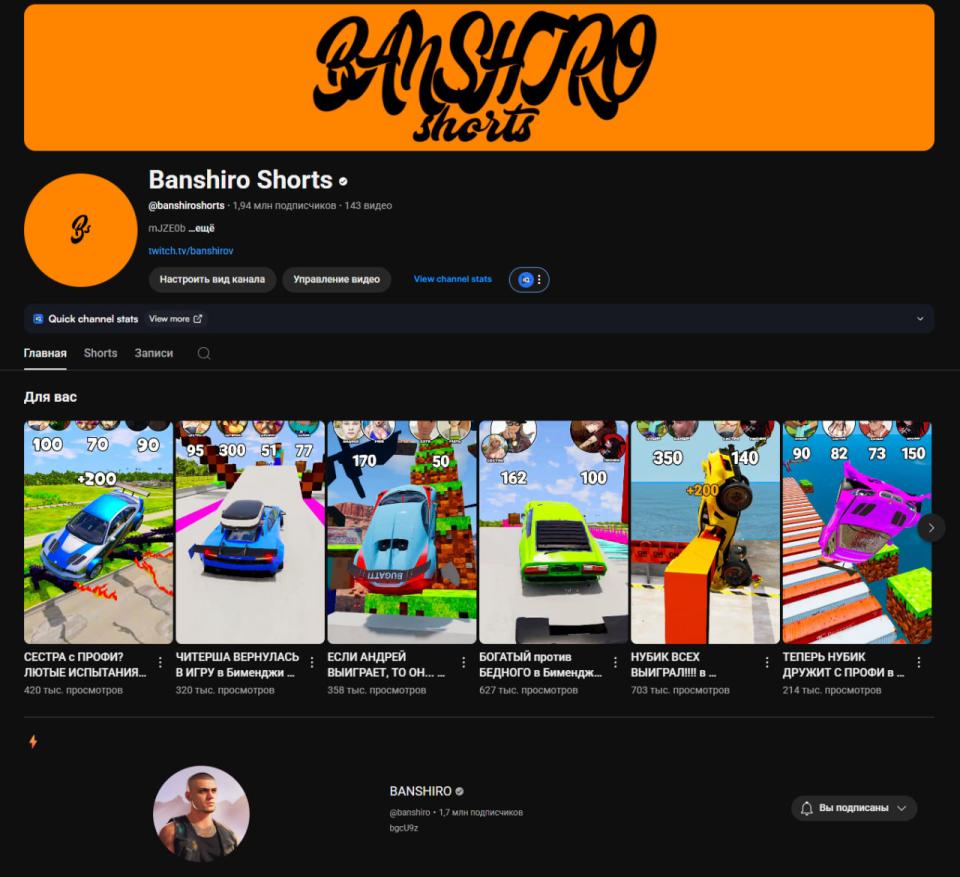
Task: Open options menu for ЕСЛИ АНДРЕЙ ВЫИГРАЕТ video
Action: click(x=463, y=662)
